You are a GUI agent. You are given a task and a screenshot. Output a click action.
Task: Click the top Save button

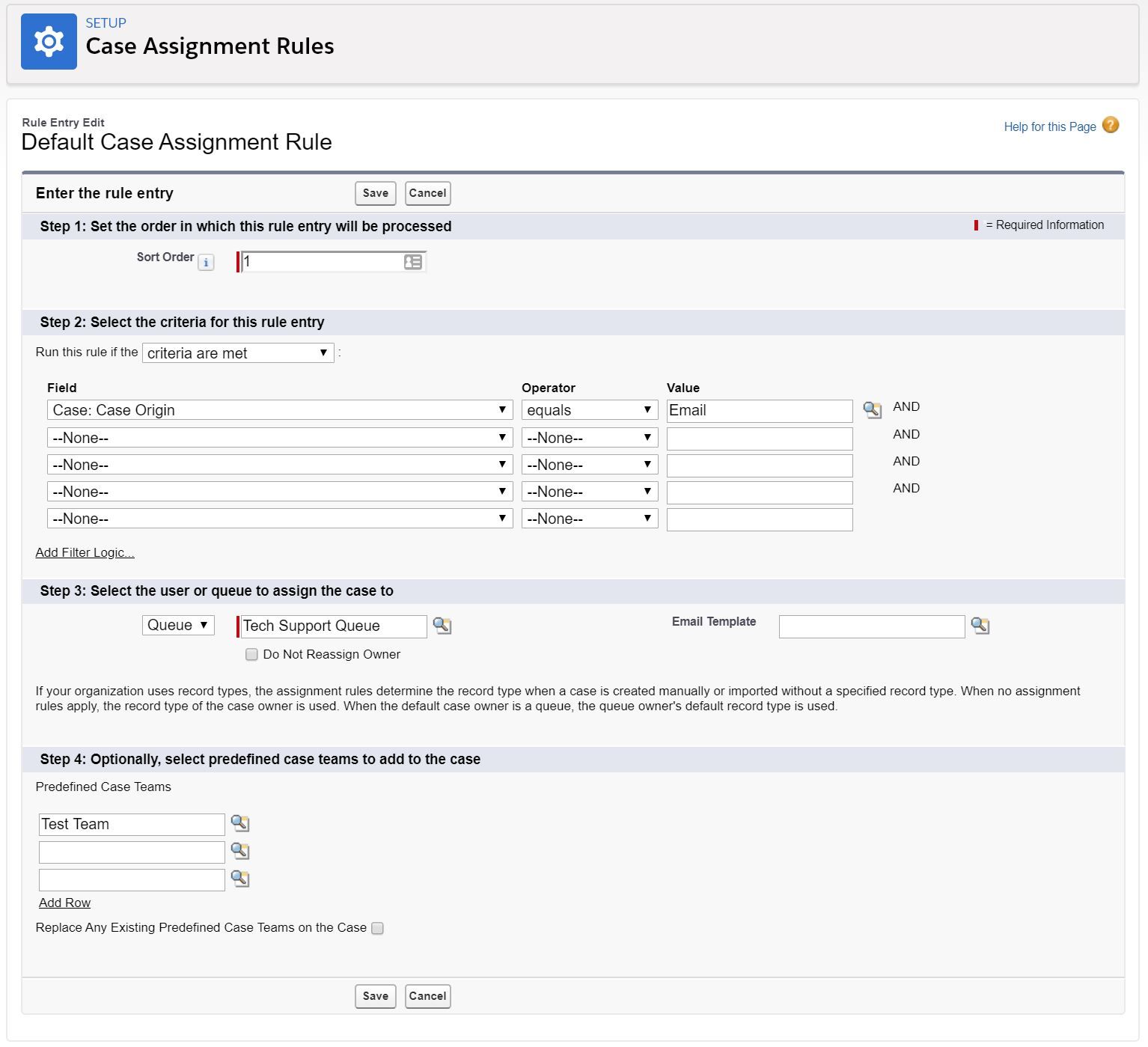click(375, 193)
